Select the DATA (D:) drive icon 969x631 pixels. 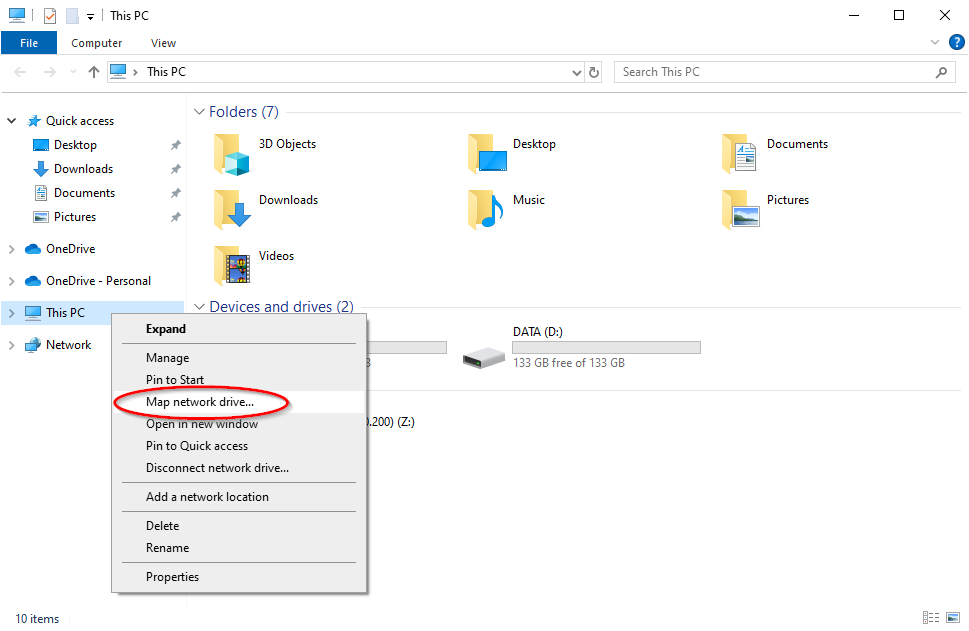tap(484, 353)
